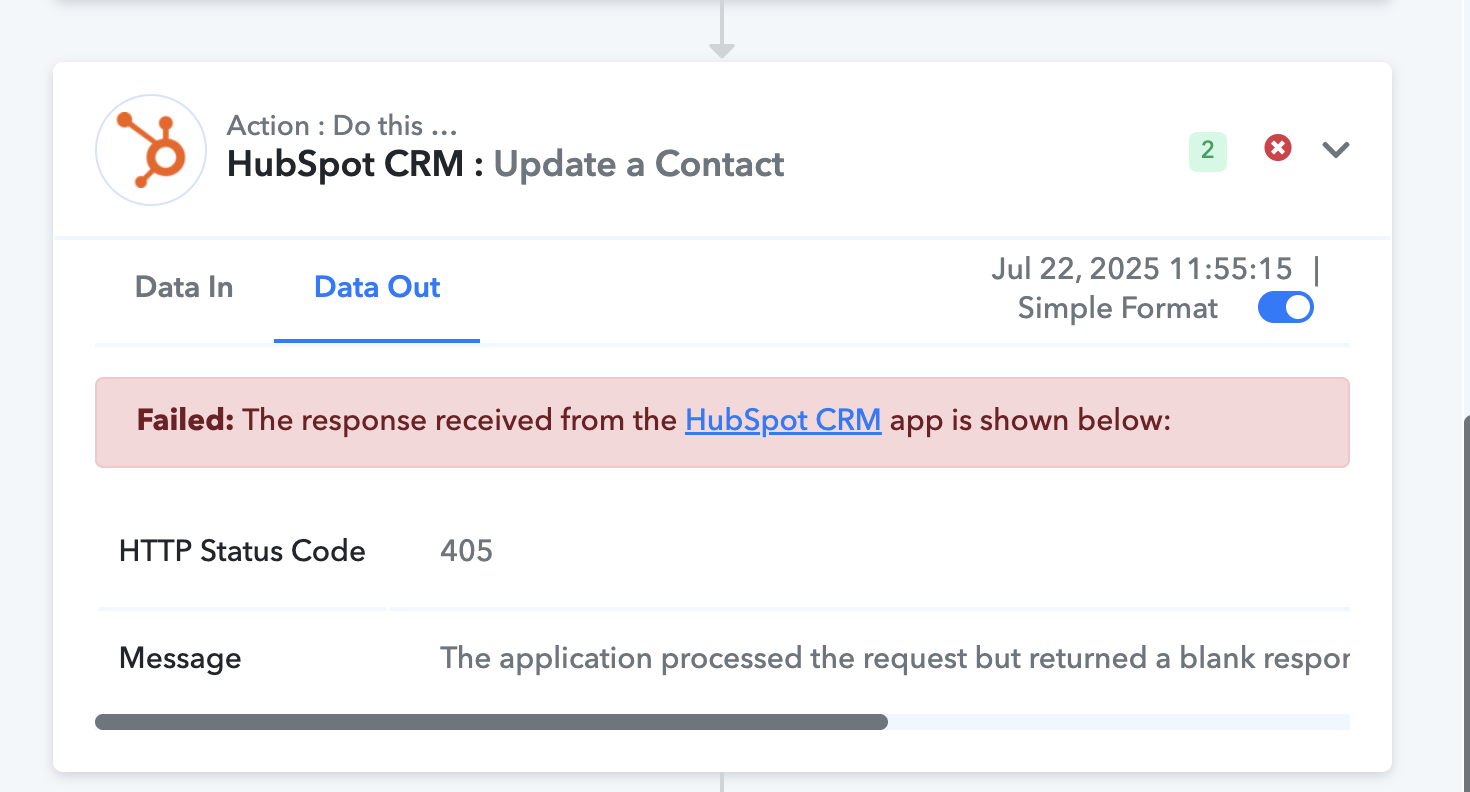Select the Data Out tab
This screenshot has width=1470, height=792.
pos(377,288)
